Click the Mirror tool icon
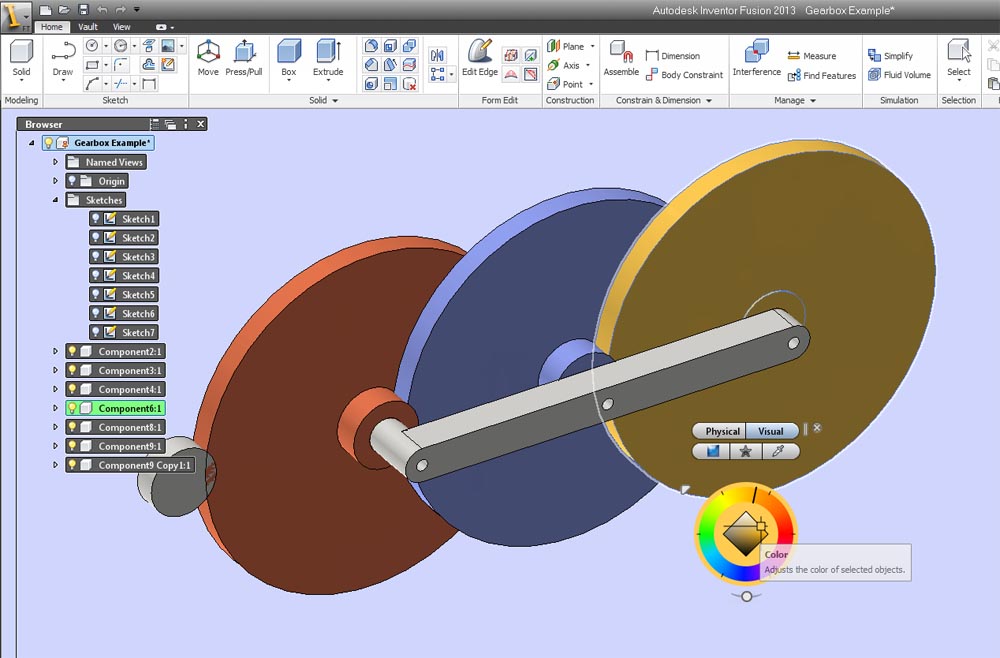 438,55
